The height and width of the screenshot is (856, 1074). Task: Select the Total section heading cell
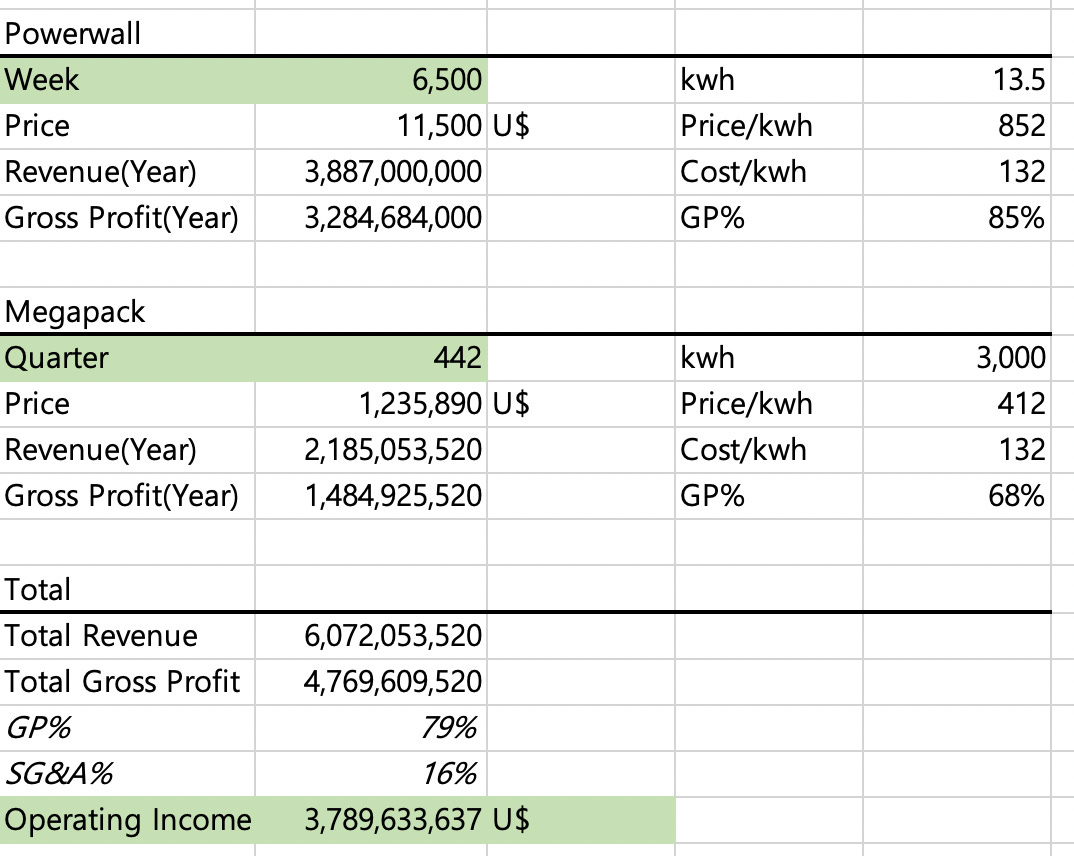(127, 589)
